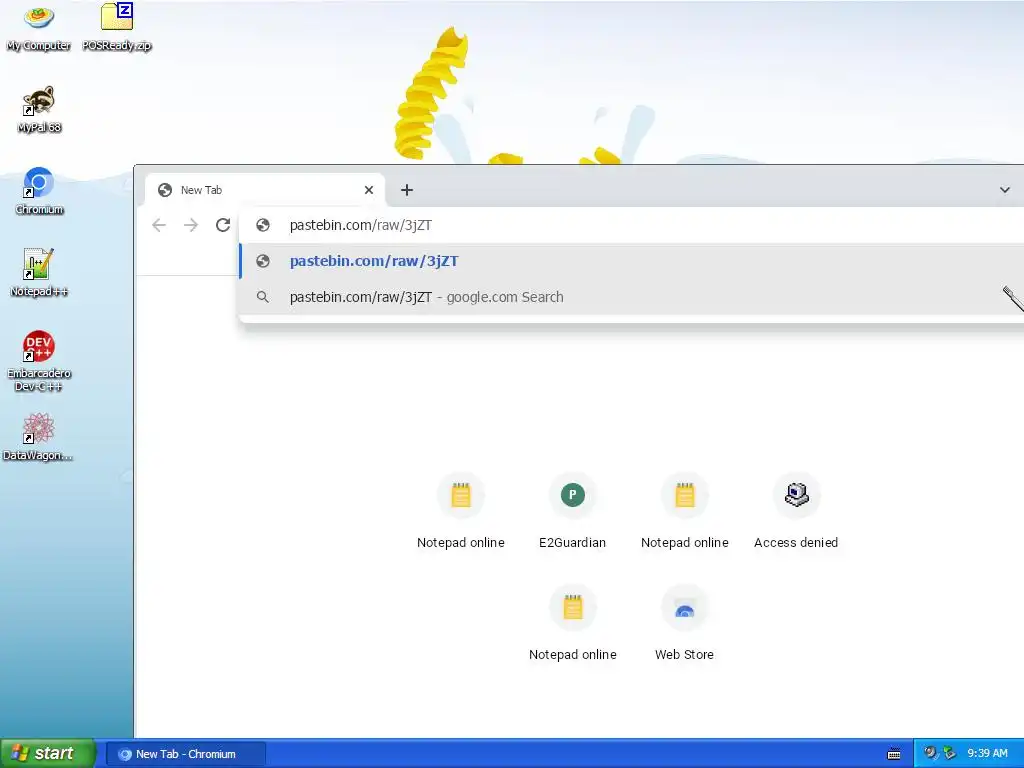Launch MyPal 68 browser shortcut
This screenshot has height=768, width=1024.
coord(39,110)
